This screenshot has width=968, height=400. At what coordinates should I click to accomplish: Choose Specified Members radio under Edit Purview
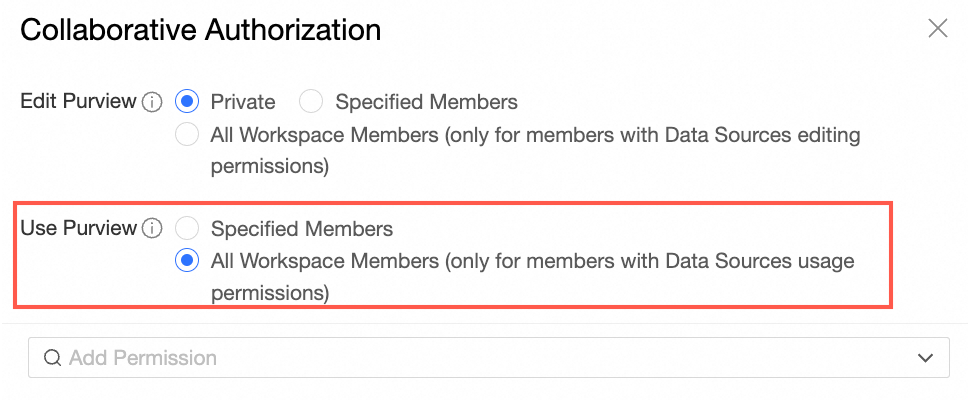pos(312,102)
